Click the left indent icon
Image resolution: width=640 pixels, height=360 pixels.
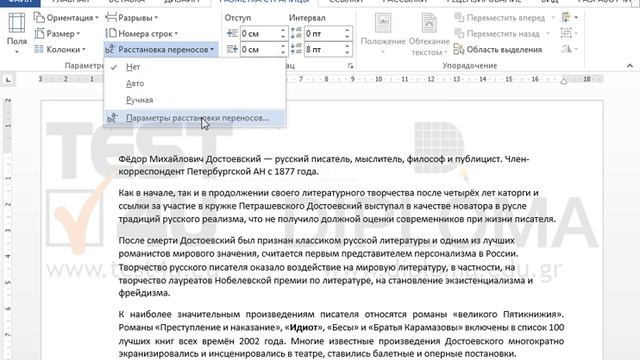[232, 34]
